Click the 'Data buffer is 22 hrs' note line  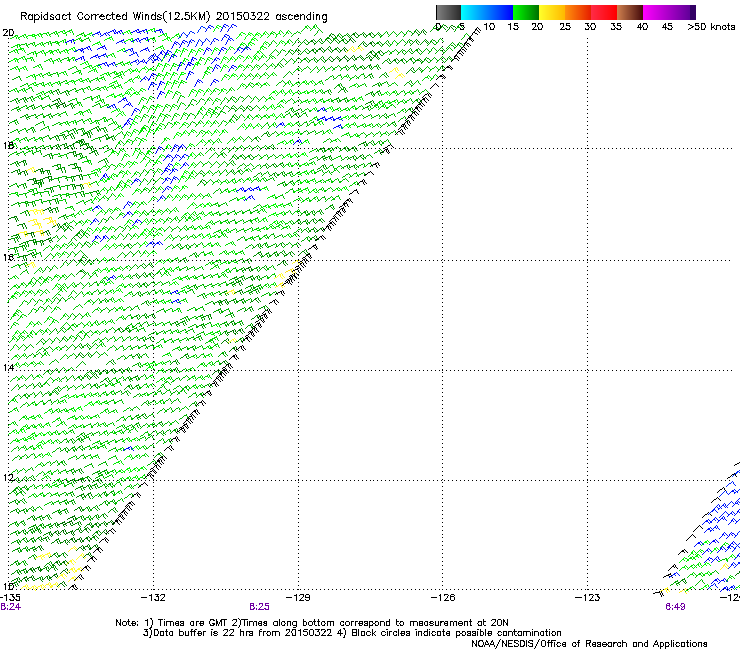coord(352,633)
